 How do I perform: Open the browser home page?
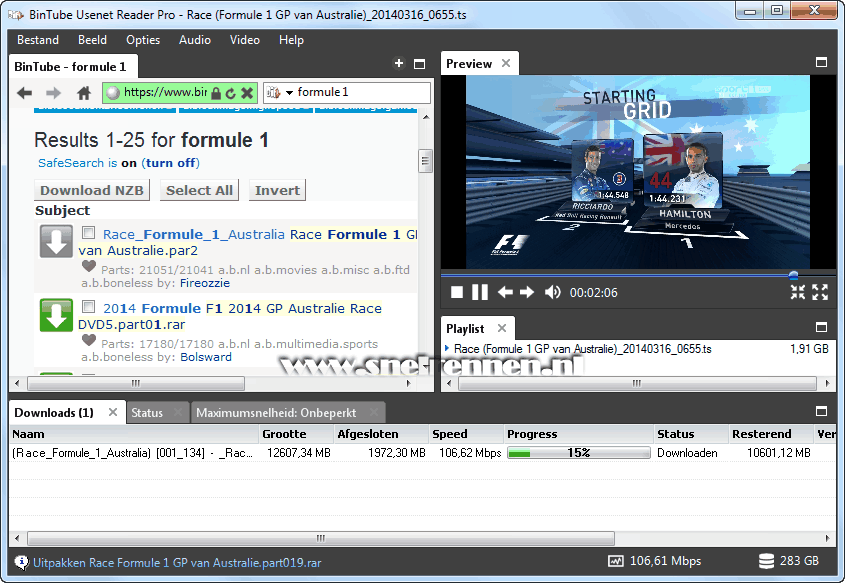84,93
